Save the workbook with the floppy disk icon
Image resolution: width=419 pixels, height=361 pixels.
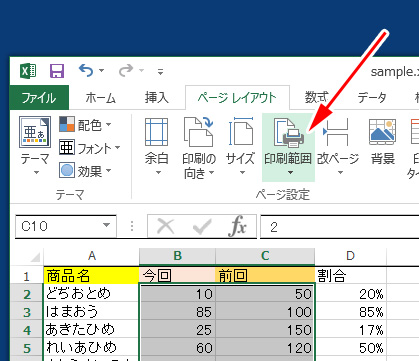[x=57, y=71]
